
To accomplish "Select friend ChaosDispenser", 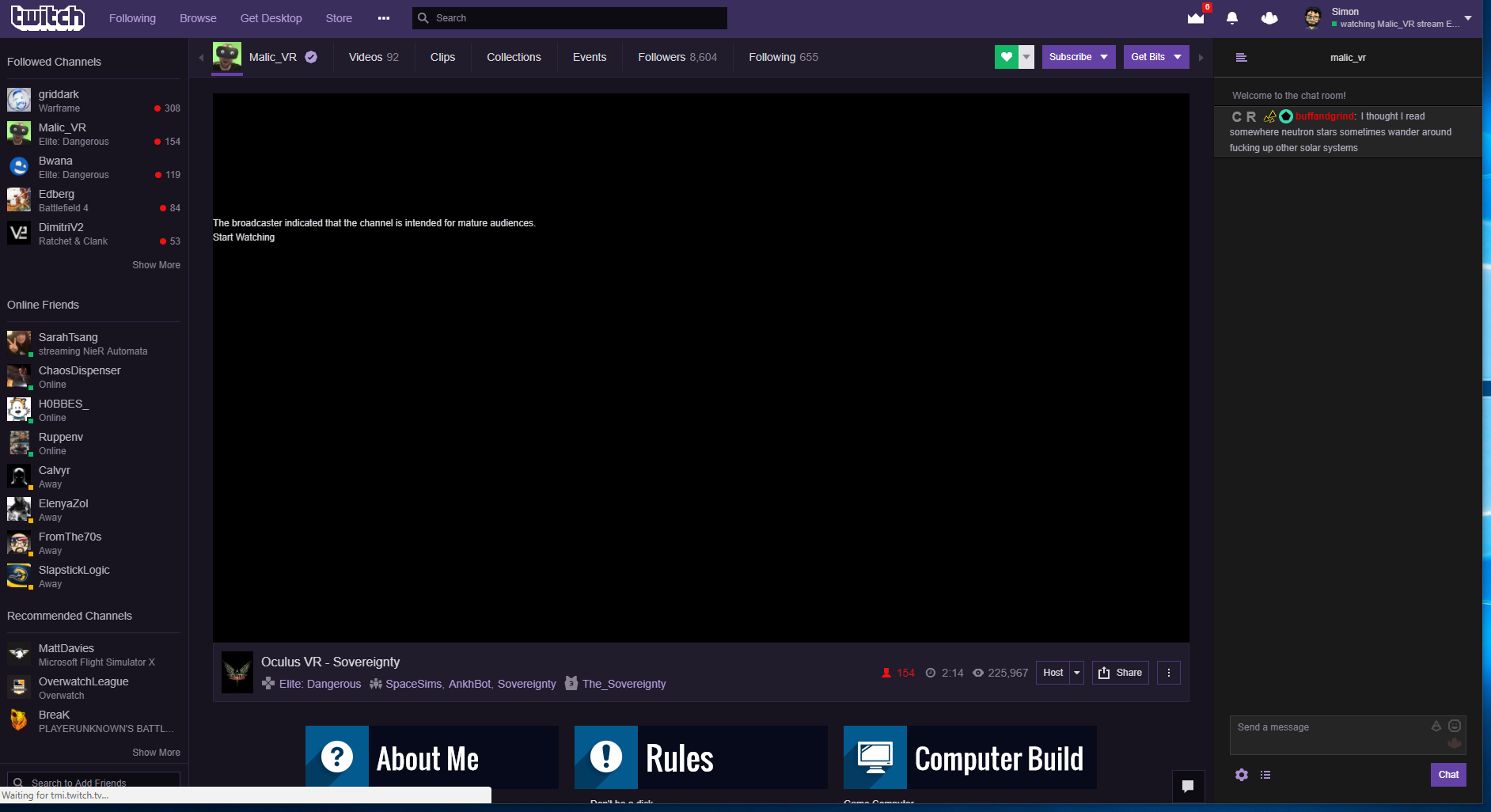I will pyautogui.click(x=93, y=377).
